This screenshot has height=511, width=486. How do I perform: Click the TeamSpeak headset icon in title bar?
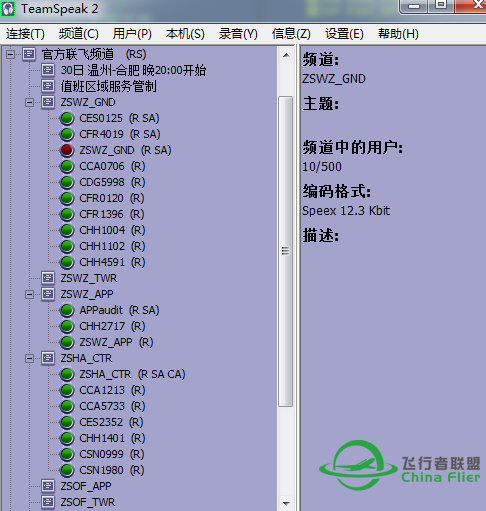pos(8,9)
